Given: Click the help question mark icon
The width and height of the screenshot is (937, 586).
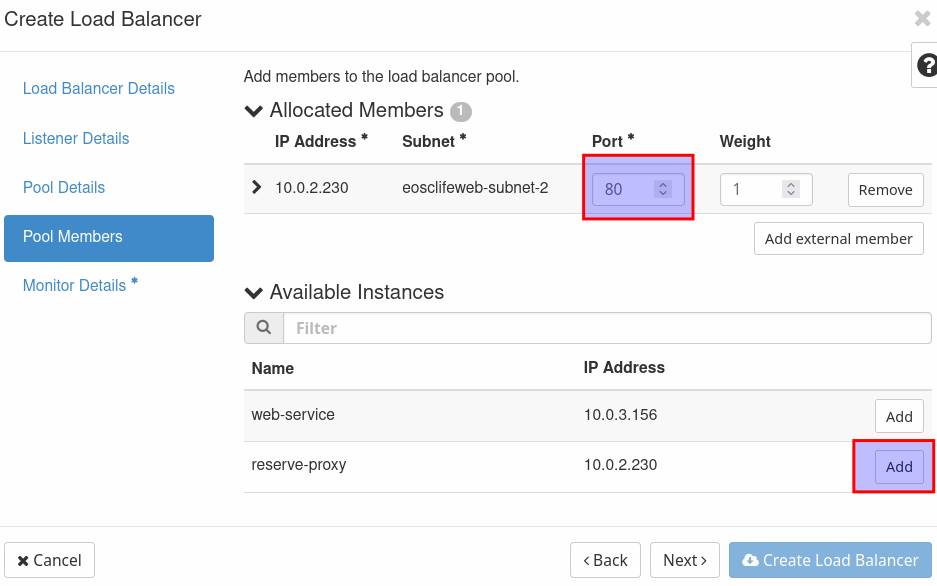Looking at the screenshot, I should (x=926, y=66).
